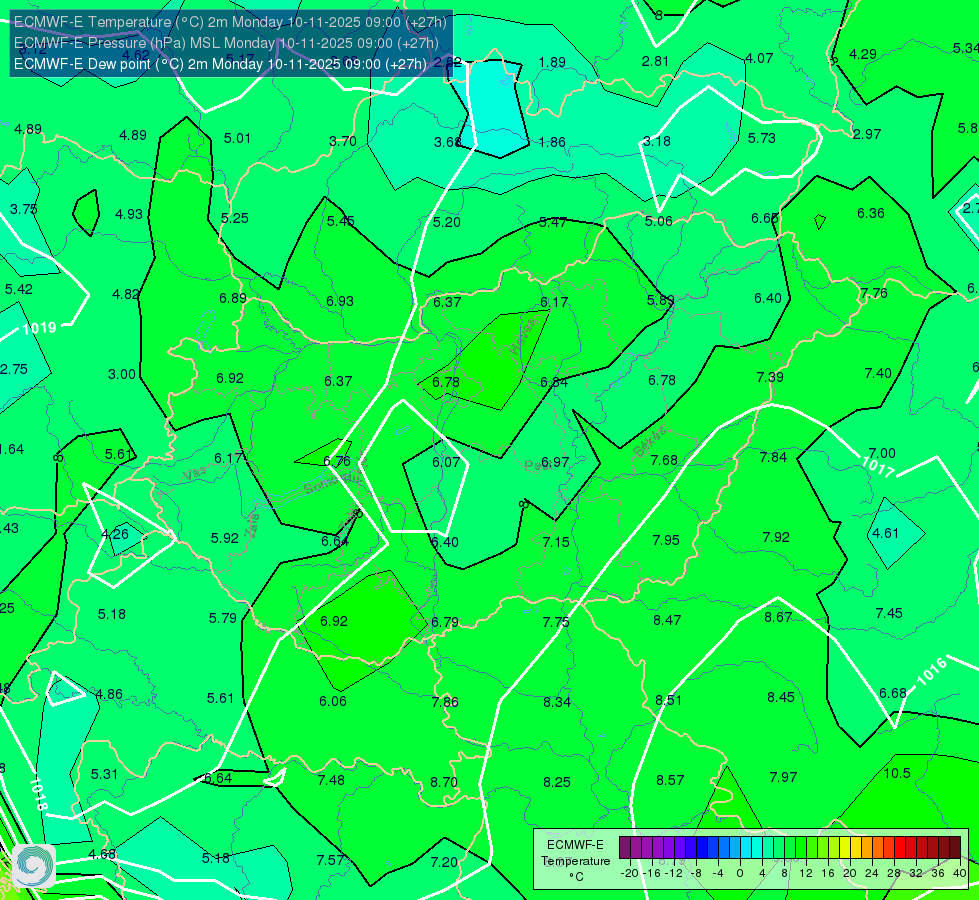This screenshot has height=900, width=979.
Task: Click the 5.01 temperature value
Action: pyautogui.click(x=237, y=138)
